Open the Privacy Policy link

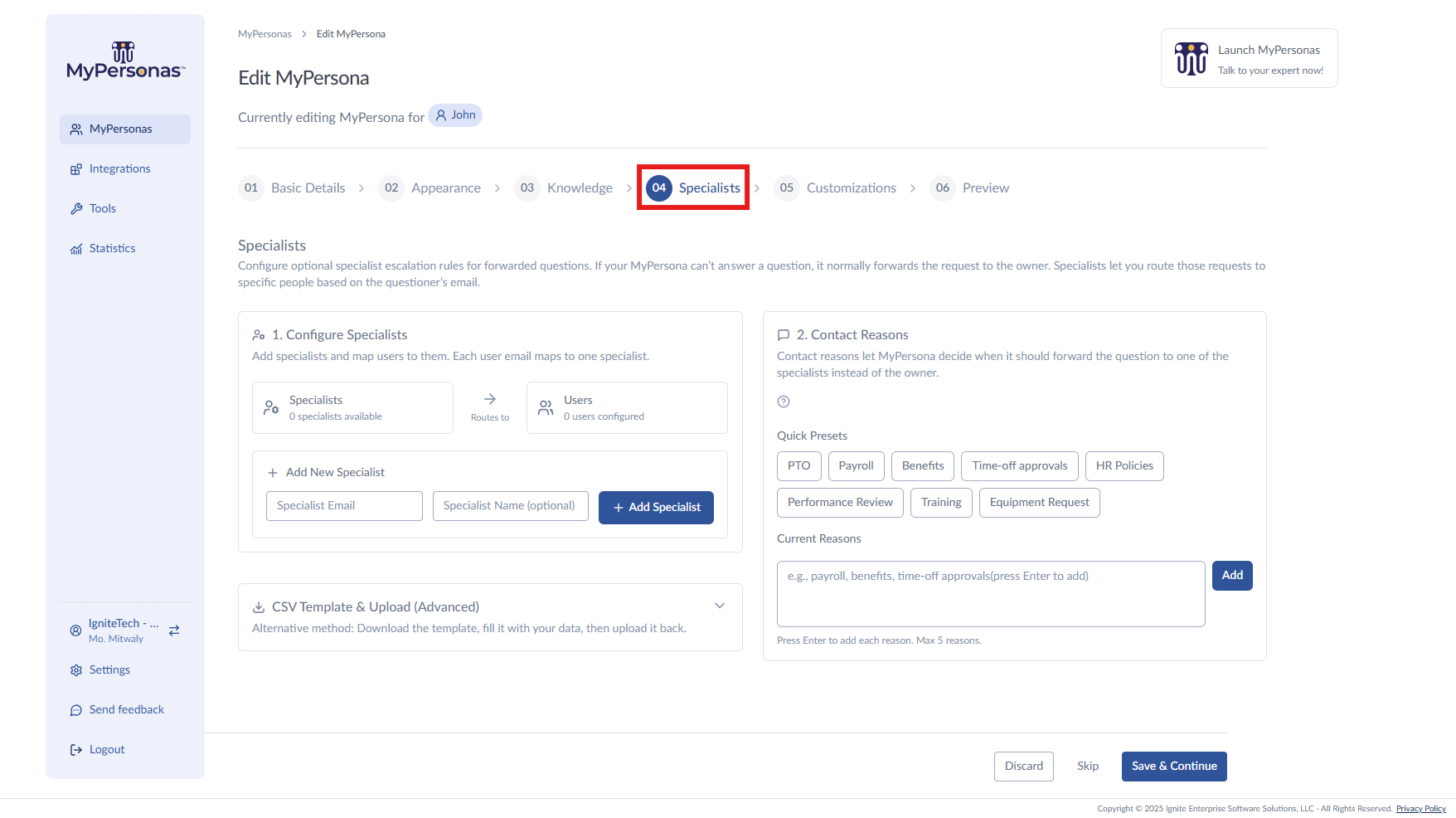coord(1420,809)
